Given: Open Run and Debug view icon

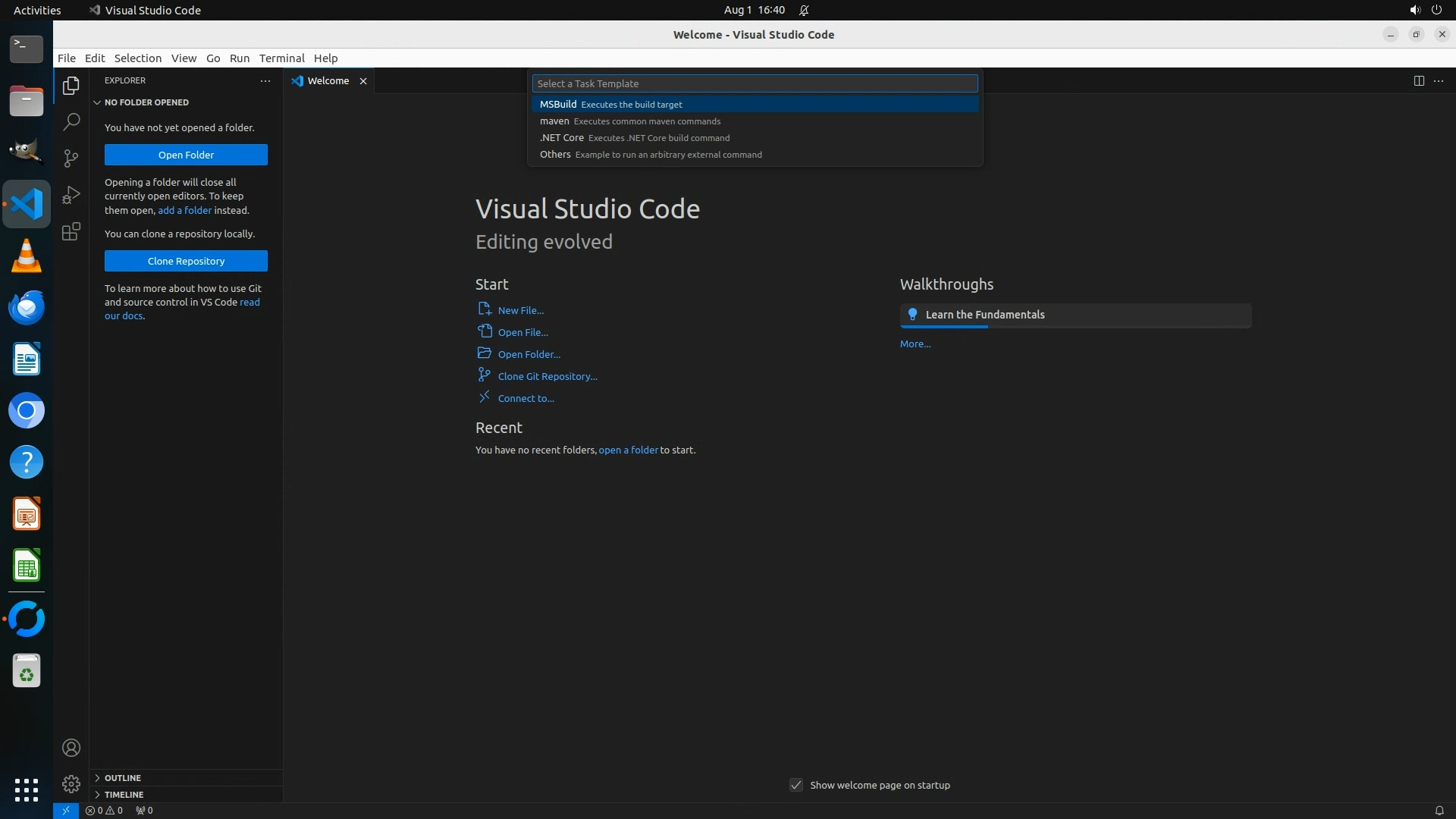Looking at the screenshot, I should (71, 195).
